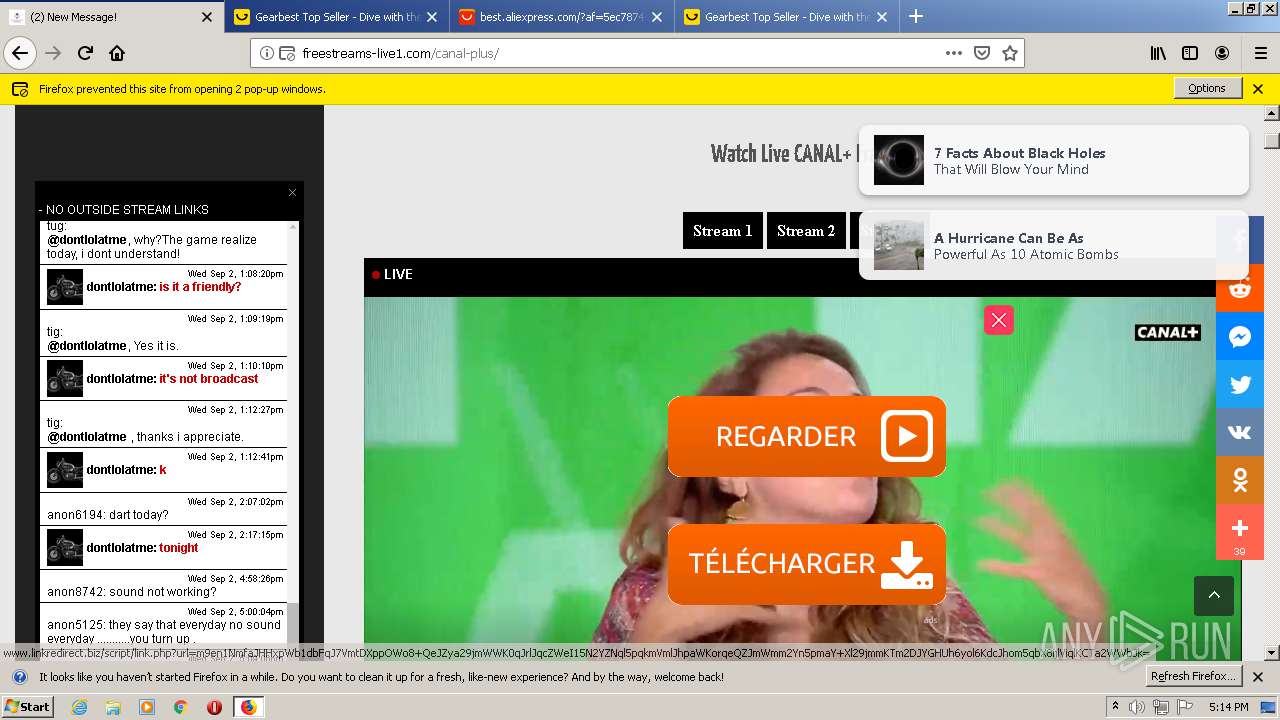Click dontlolatme avatar beside 'tonight'
This screenshot has height=720, width=1280.
(x=65, y=548)
